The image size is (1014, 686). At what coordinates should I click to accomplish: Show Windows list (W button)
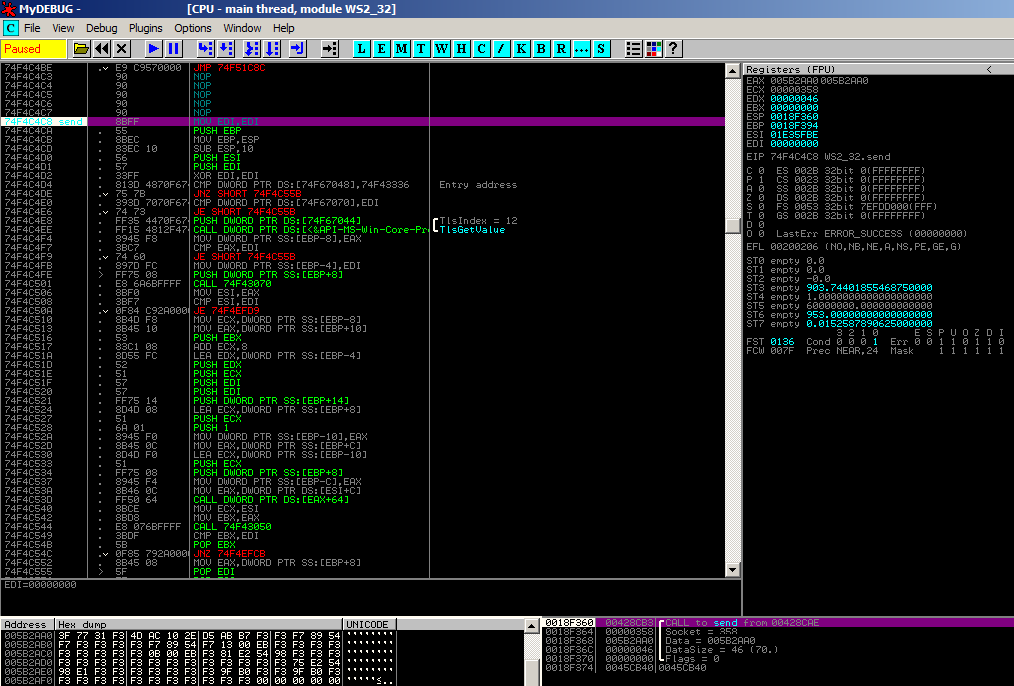[442, 48]
